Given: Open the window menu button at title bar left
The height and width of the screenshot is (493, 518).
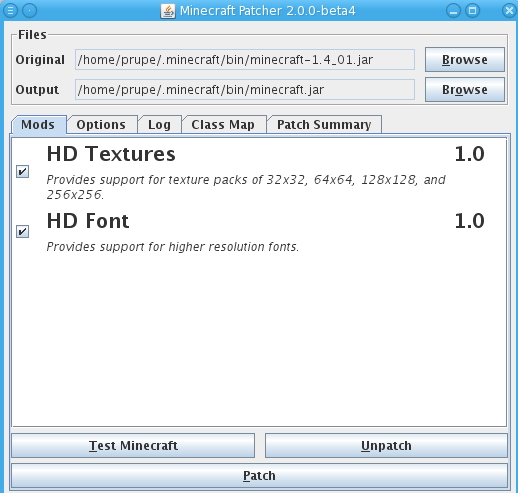Looking at the screenshot, I should point(10,11).
